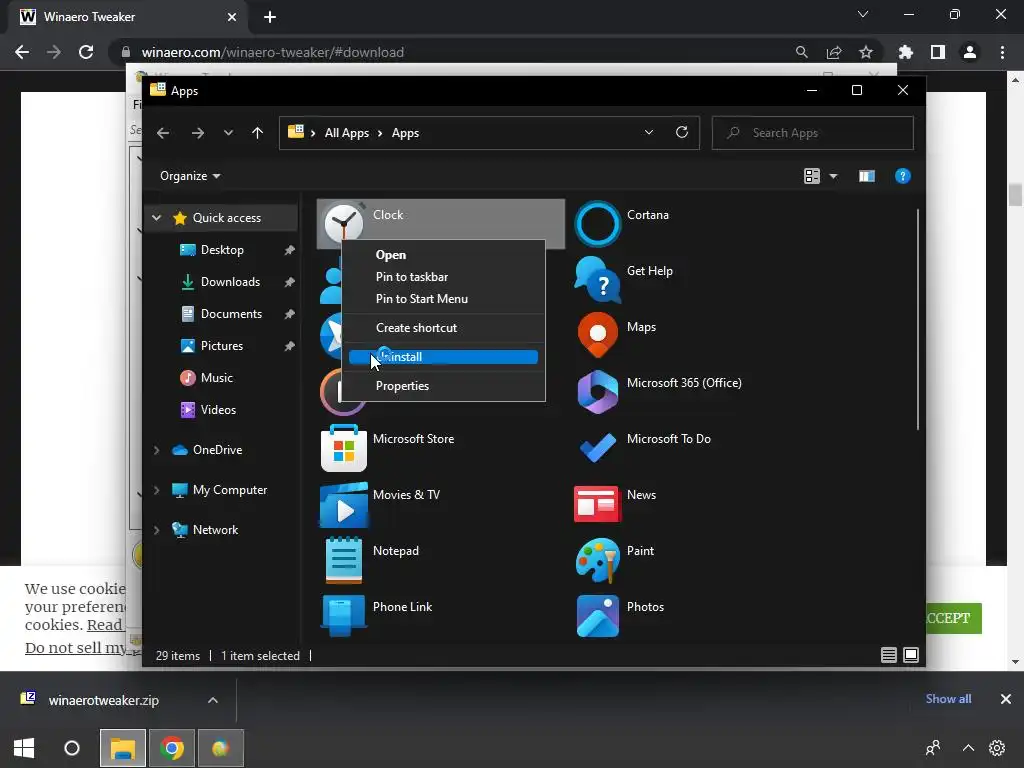The height and width of the screenshot is (768, 1024).
Task: Open Explorer help question mark
Action: point(902,176)
